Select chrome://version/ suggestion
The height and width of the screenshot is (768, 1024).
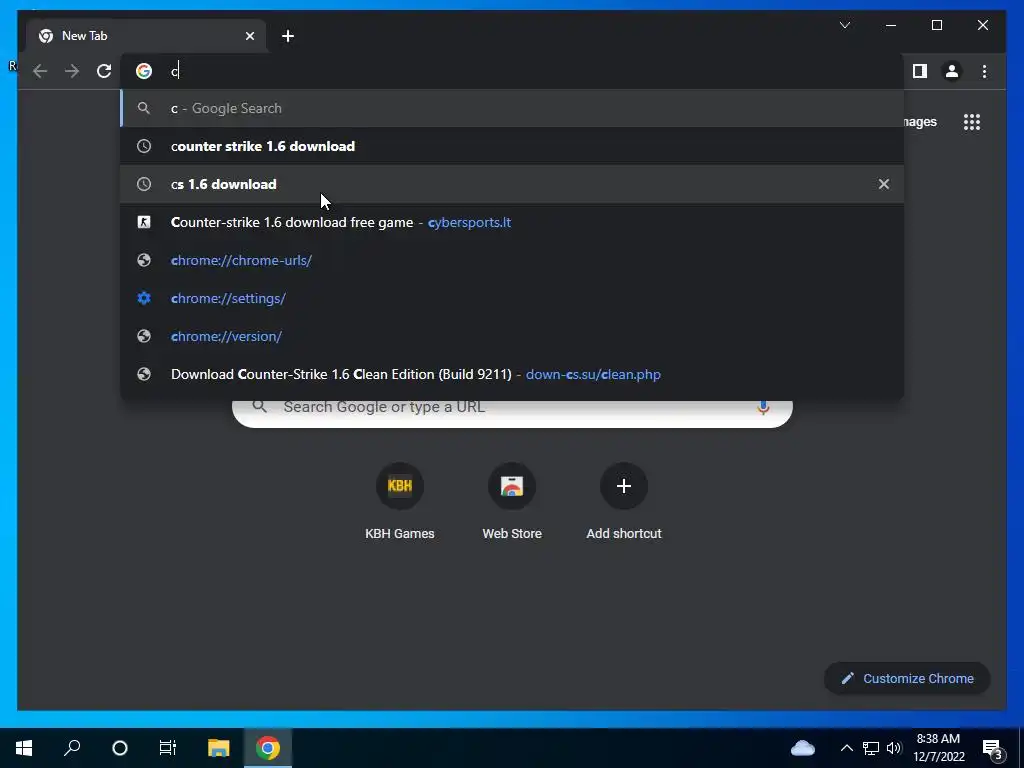(x=513, y=336)
